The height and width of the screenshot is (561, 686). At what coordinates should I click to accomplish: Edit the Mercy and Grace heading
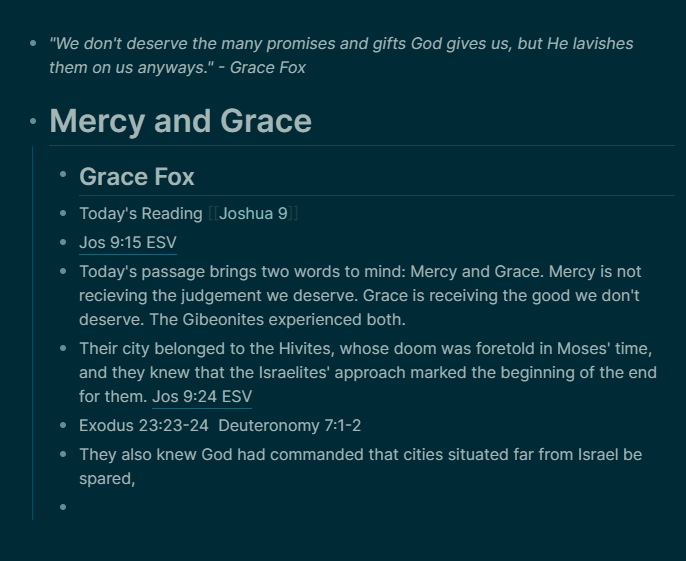point(180,121)
